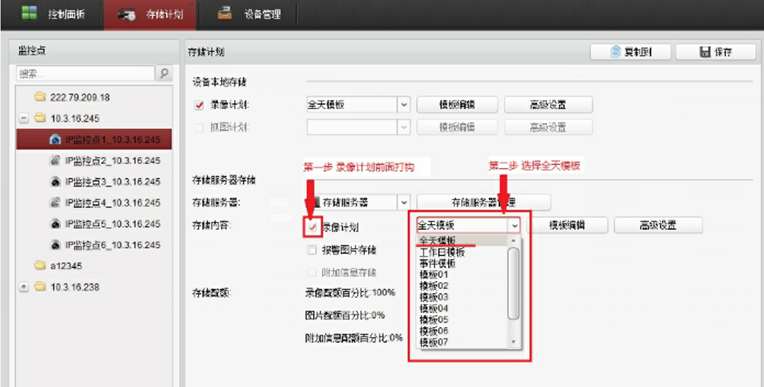This screenshot has width=764, height=387.
Task: Click 高级设置 button in 抓图计划 row
Action: (x=548, y=127)
